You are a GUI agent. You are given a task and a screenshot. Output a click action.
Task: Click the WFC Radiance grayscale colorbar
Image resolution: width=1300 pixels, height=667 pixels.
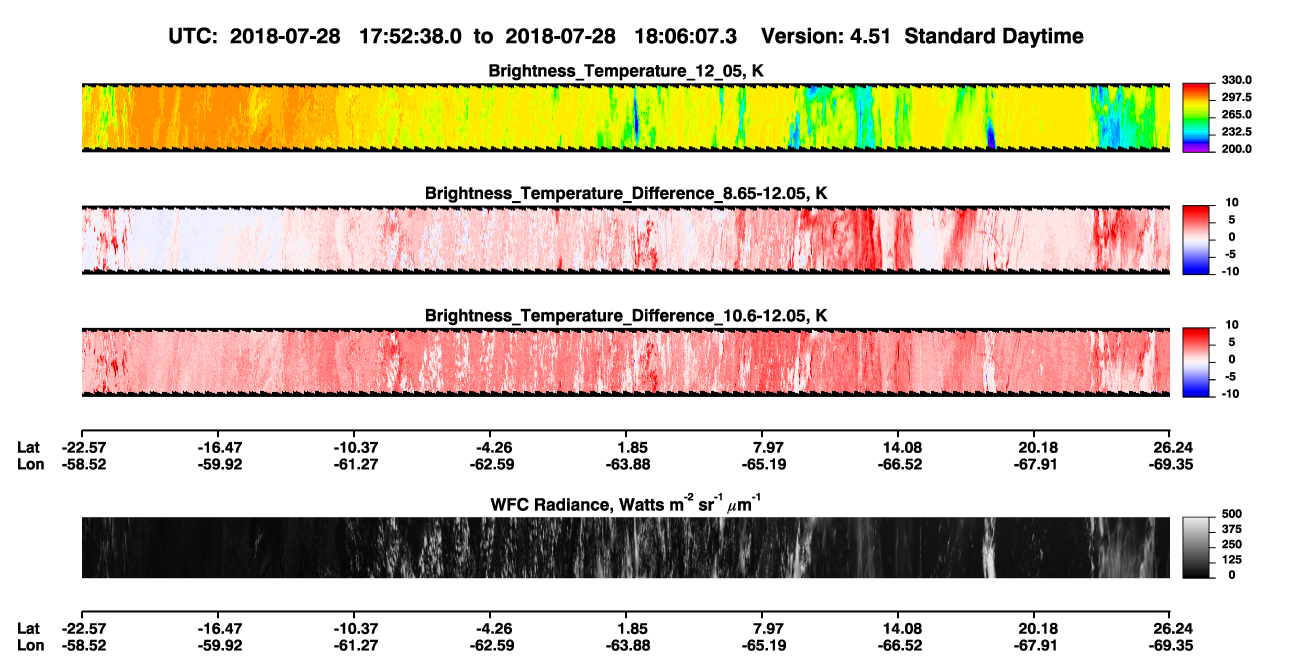pos(1197,547)
